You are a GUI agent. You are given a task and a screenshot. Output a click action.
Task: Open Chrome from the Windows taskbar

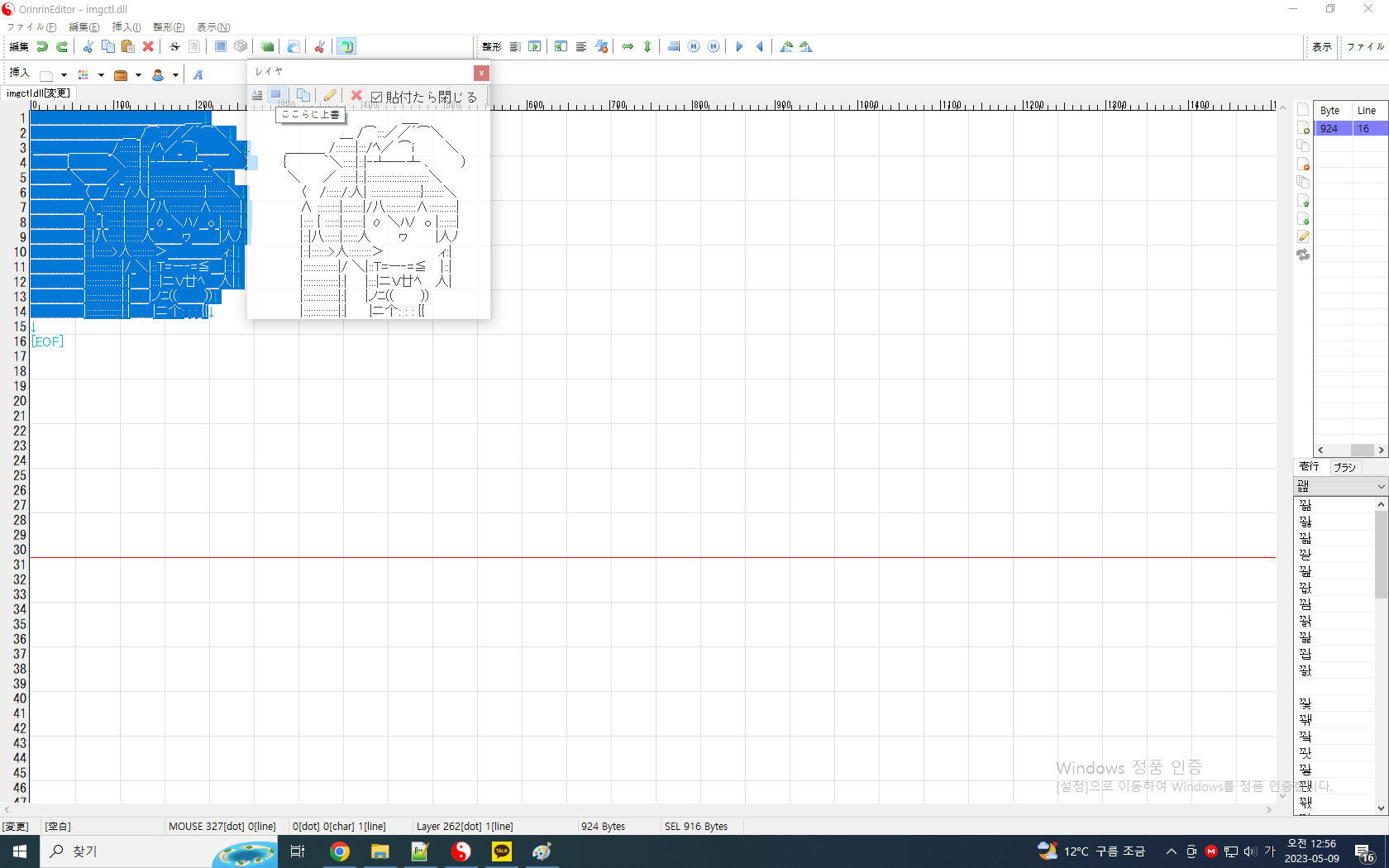340,851
